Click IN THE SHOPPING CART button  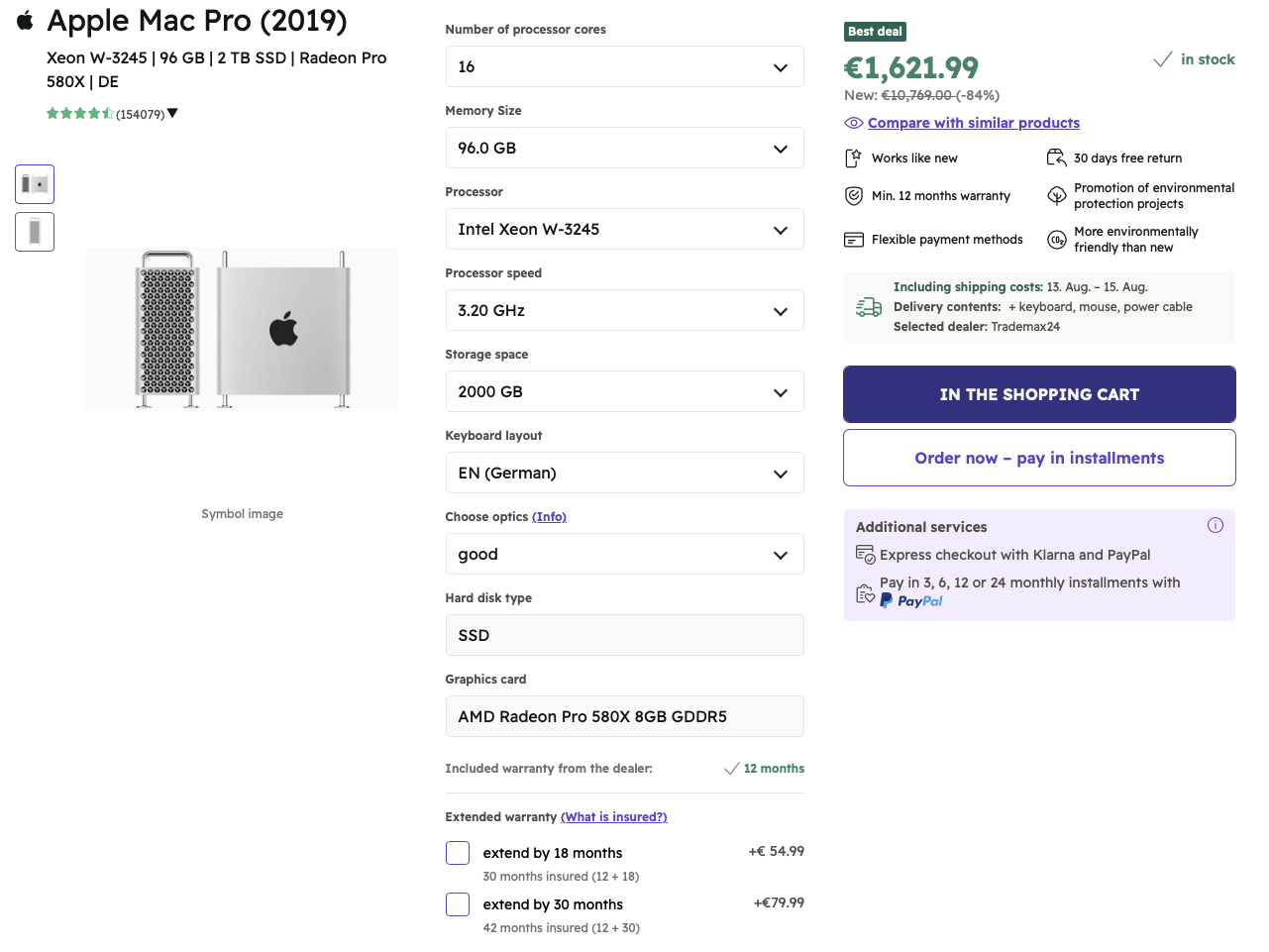(1039, 394)
